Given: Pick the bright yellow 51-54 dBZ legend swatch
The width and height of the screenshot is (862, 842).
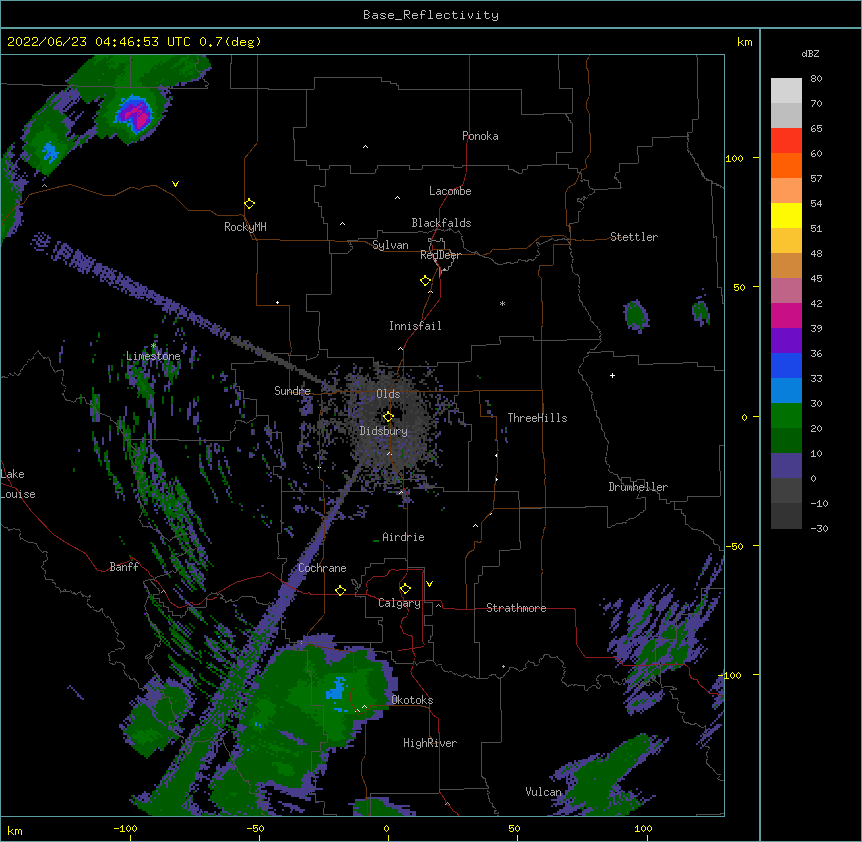Looking at the screenshot, I should click(786, 215).
